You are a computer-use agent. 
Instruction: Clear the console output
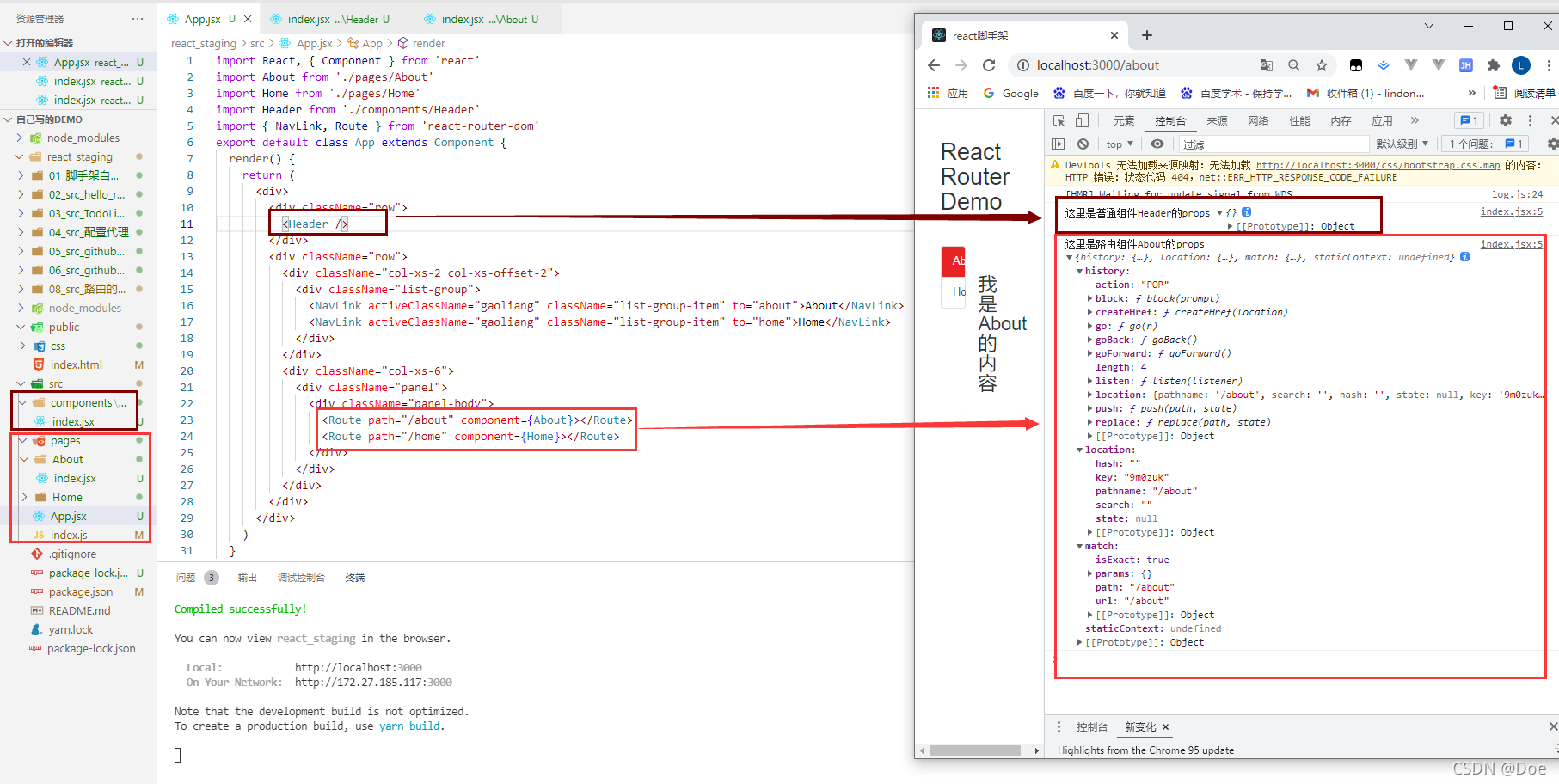(x=1083, y=144)
